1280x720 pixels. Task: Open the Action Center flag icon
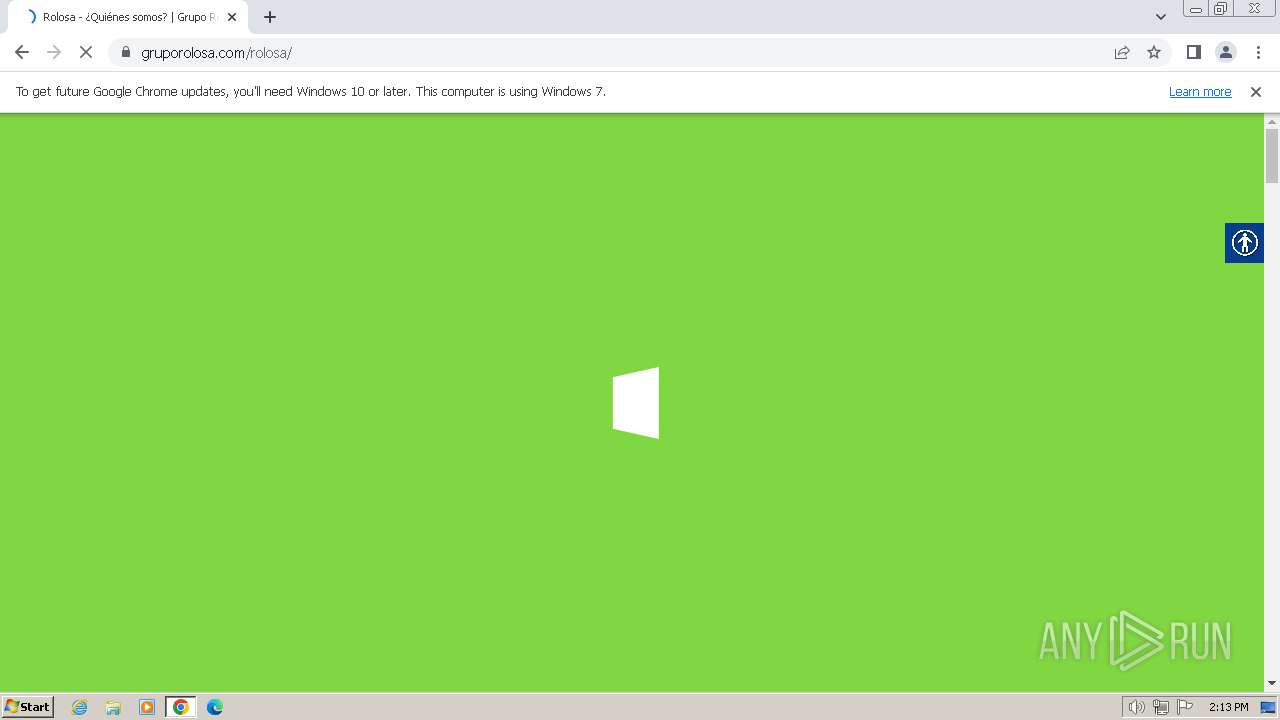click(x=1185, y=707)
